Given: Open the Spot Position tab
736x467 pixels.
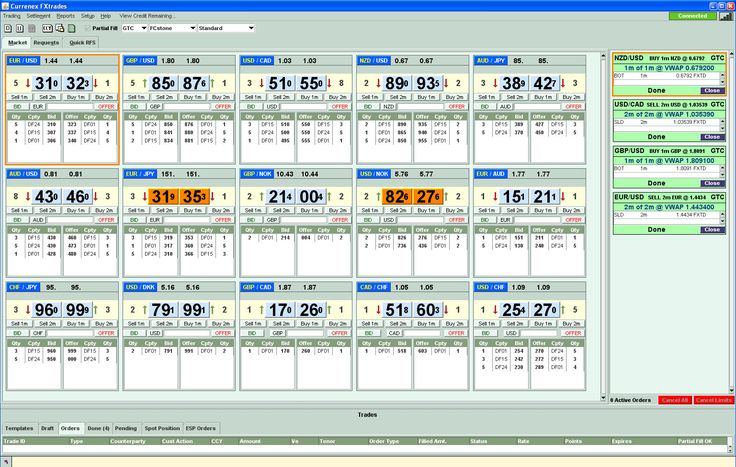Looking at the screenshot, I should pyautogui.click(x=162, y=429).
